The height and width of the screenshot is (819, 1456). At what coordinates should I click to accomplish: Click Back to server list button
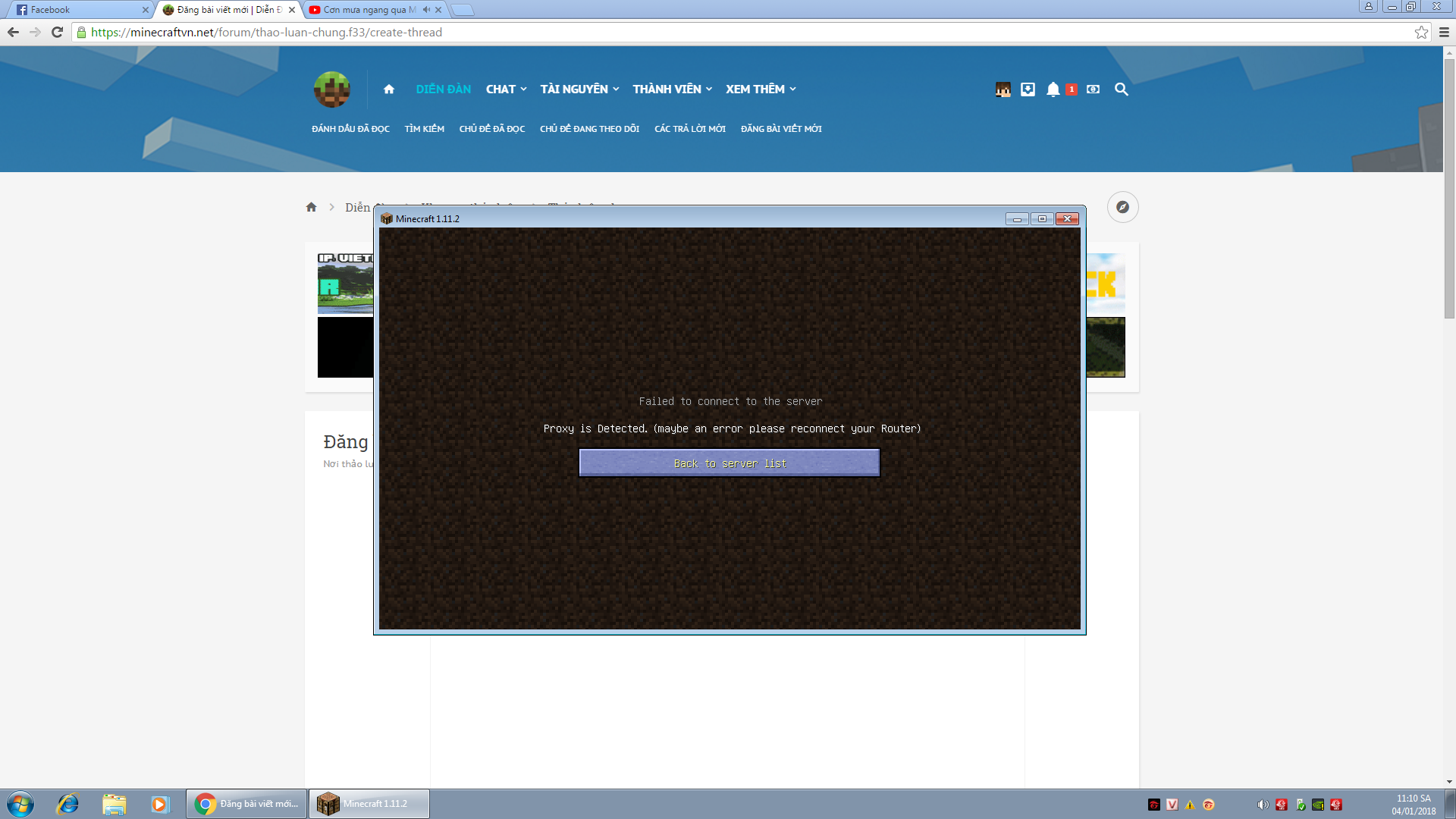point(729,463)
